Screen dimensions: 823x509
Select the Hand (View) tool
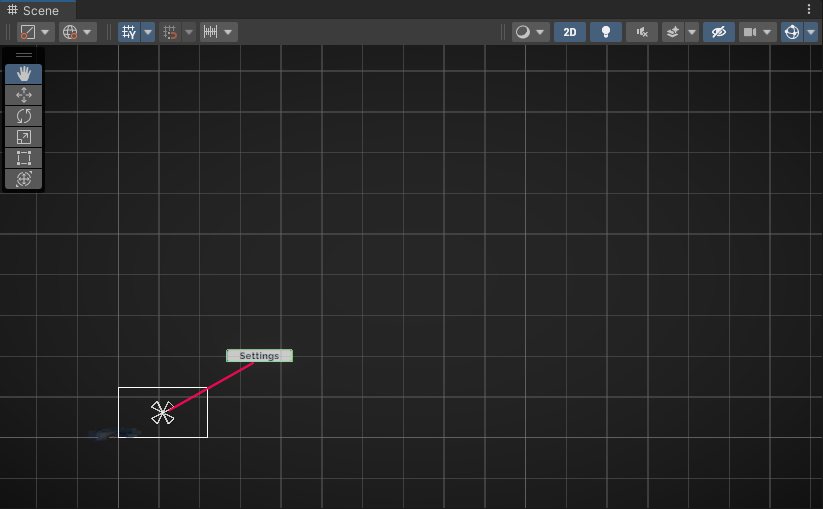(x=24, y=74)
